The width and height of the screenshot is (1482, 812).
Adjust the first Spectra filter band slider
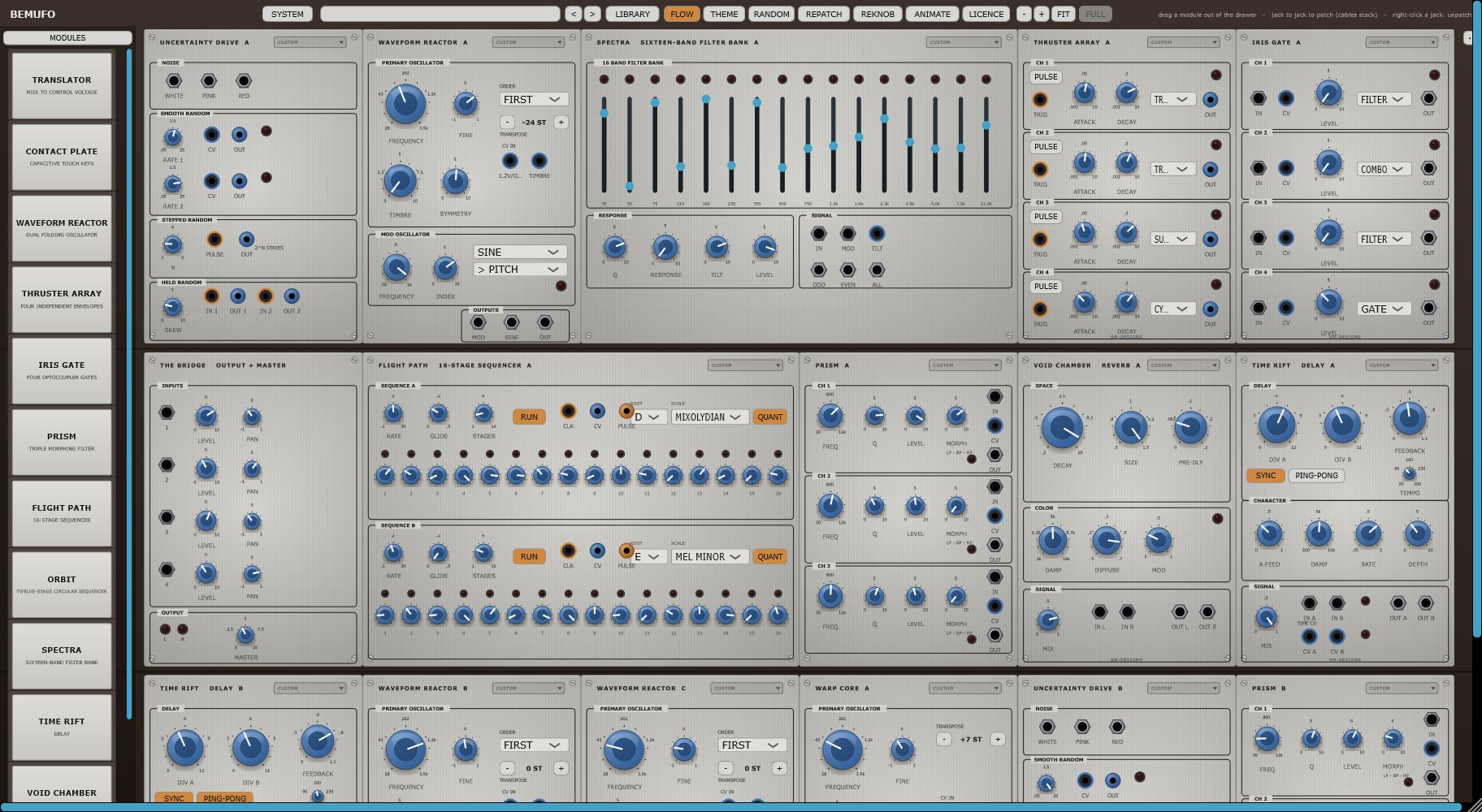point(604,145)
